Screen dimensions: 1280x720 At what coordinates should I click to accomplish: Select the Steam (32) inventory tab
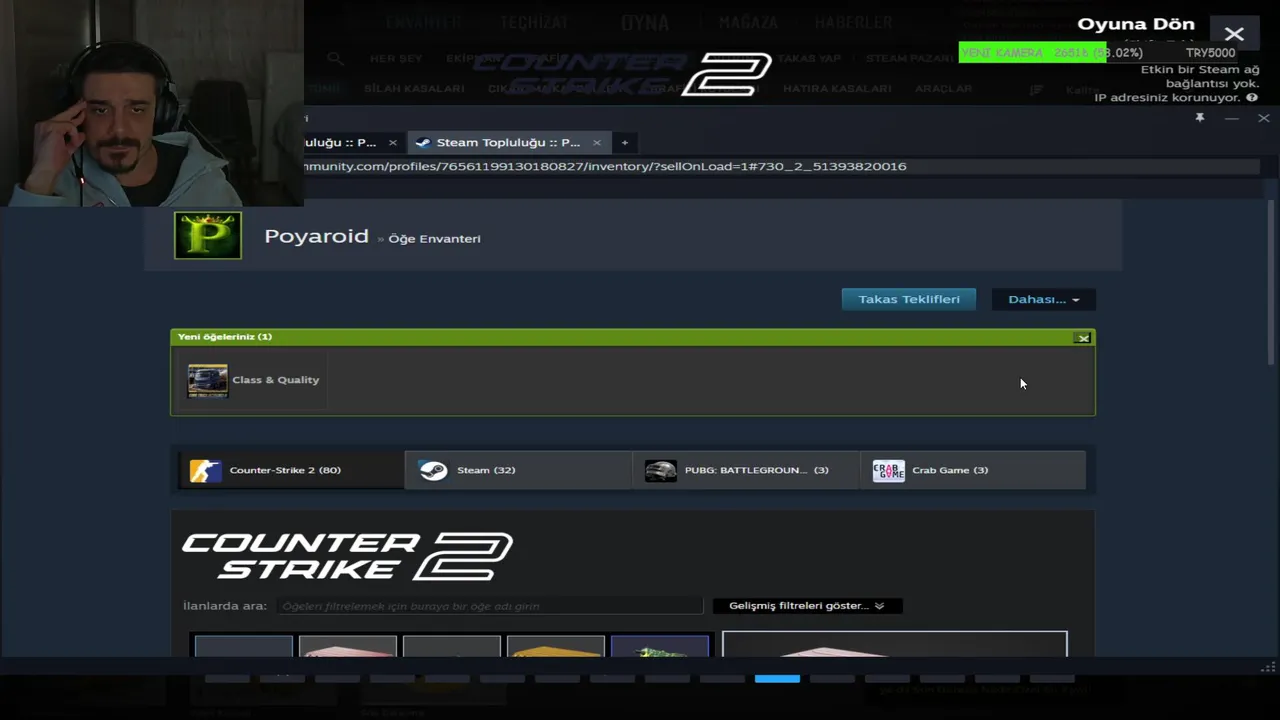click(x=518, y=470)
